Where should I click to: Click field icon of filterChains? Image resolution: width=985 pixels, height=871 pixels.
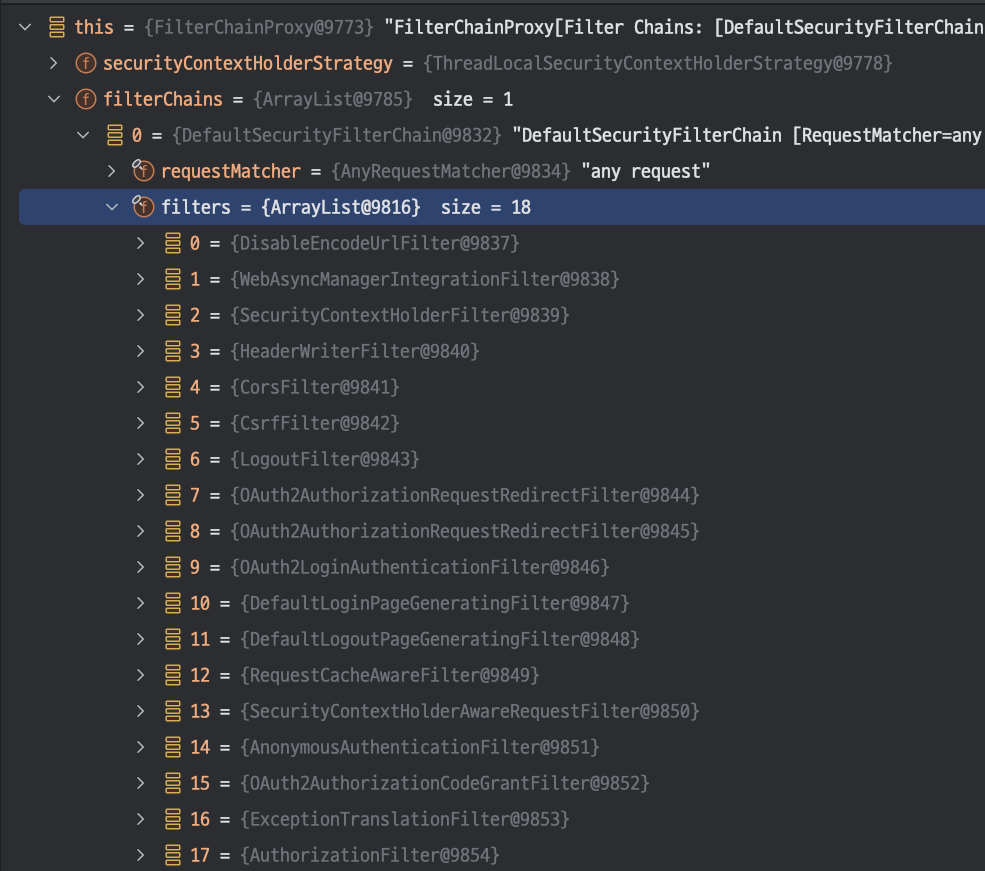click(85, 99)
